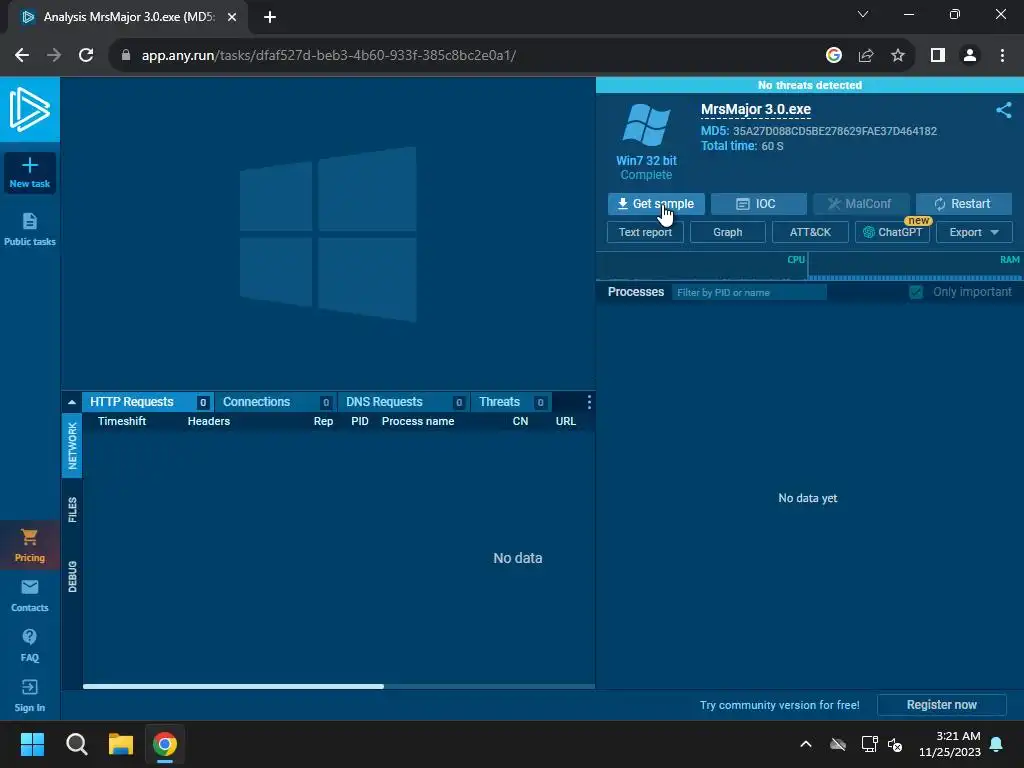Start a New task

(29, 173)
